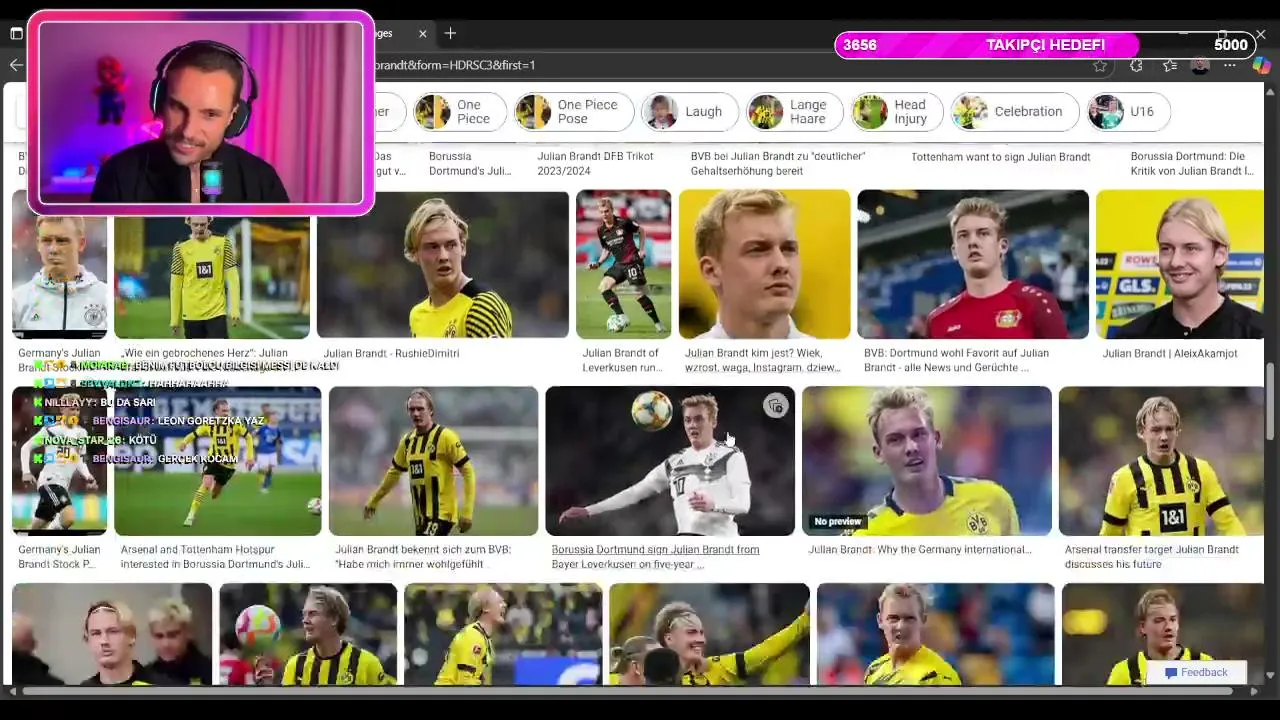1280x720 pixels.
Task: Open Julian Brandt bekennt sich zum BVB caption
Action: point(422,556)
